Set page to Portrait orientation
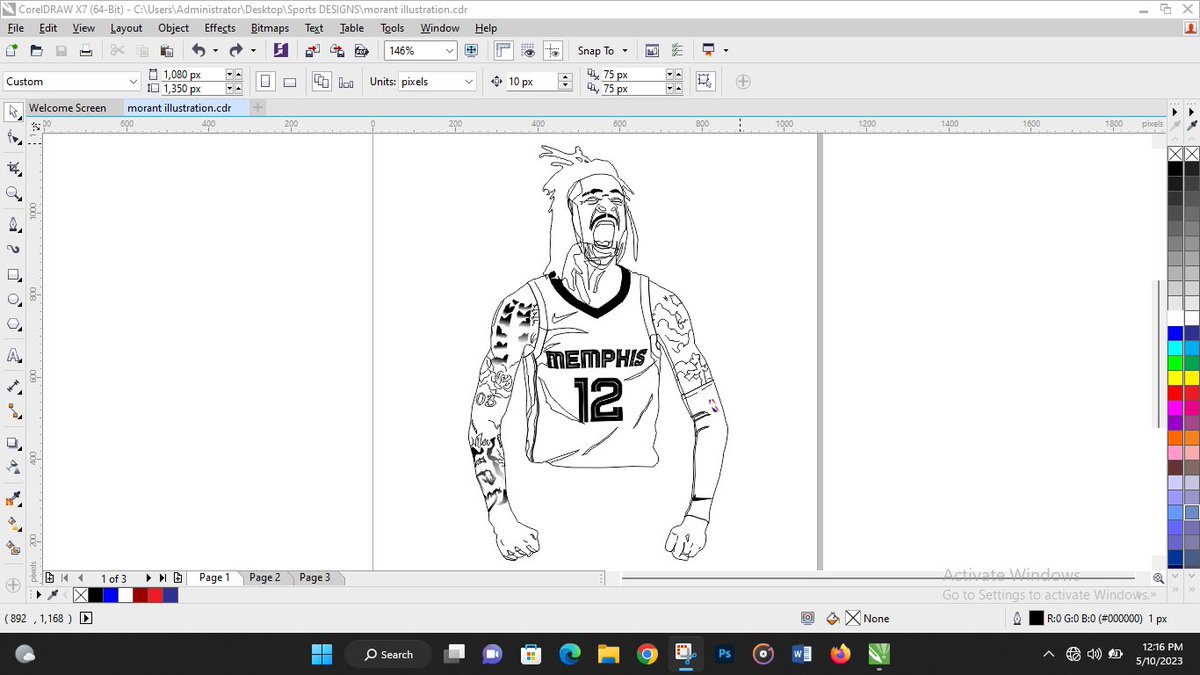Image resolution: width=1200 pixels, height=675 pixels. point(267,82)
